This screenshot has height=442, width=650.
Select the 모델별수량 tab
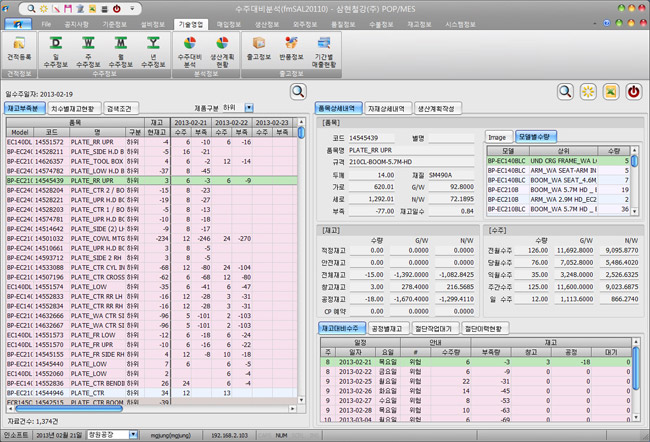click(x=536, y=137)
